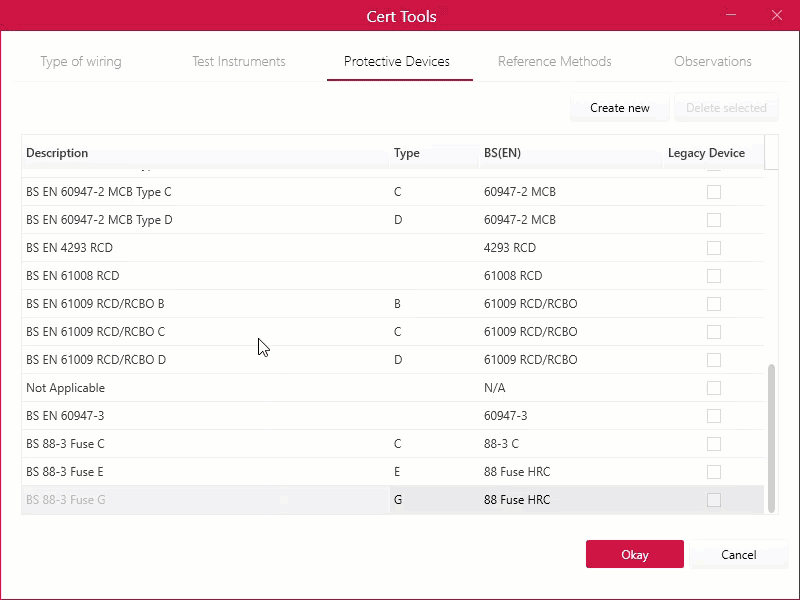Confirm with the Okay button
This screenshot has width=800, height=600.
635,554
